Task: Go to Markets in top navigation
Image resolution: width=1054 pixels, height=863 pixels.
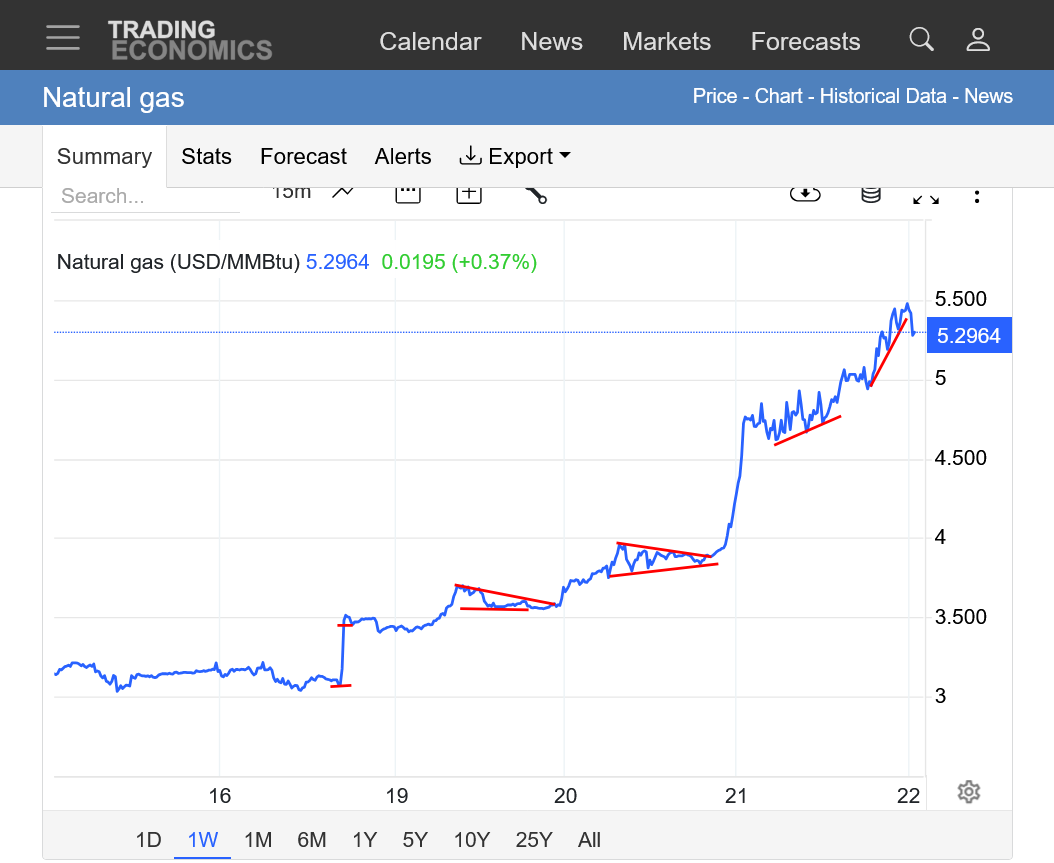Action: 666,41
